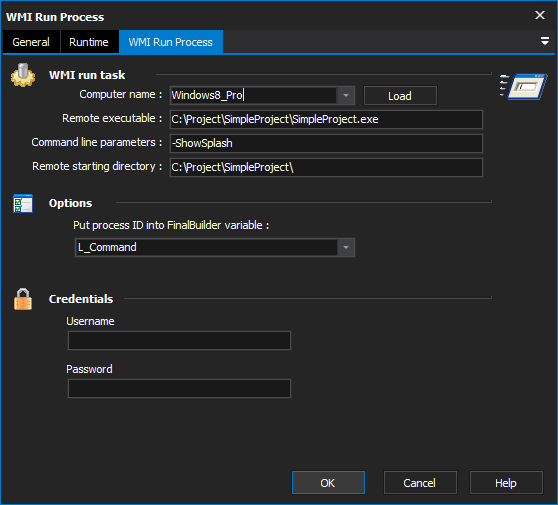Click the Cancel button

point(420,483)
